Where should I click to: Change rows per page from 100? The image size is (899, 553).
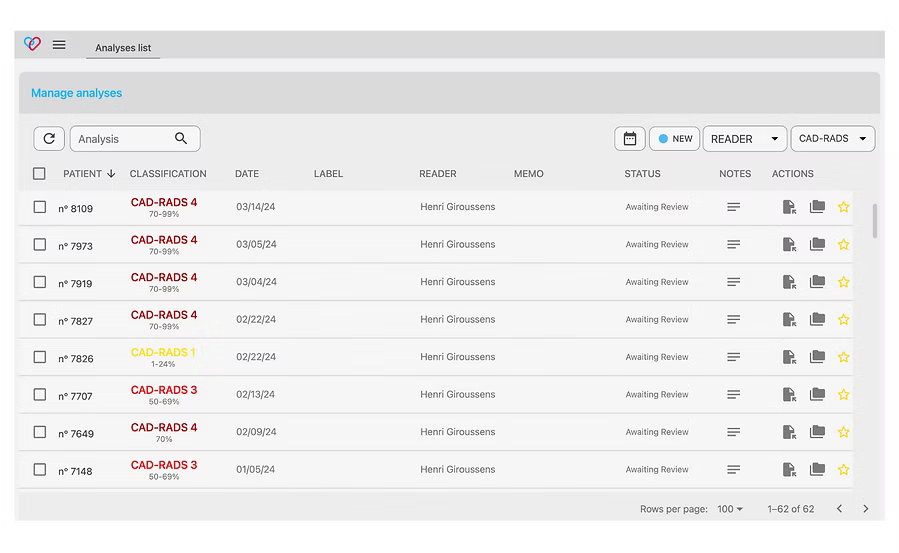tap(730, 509)
